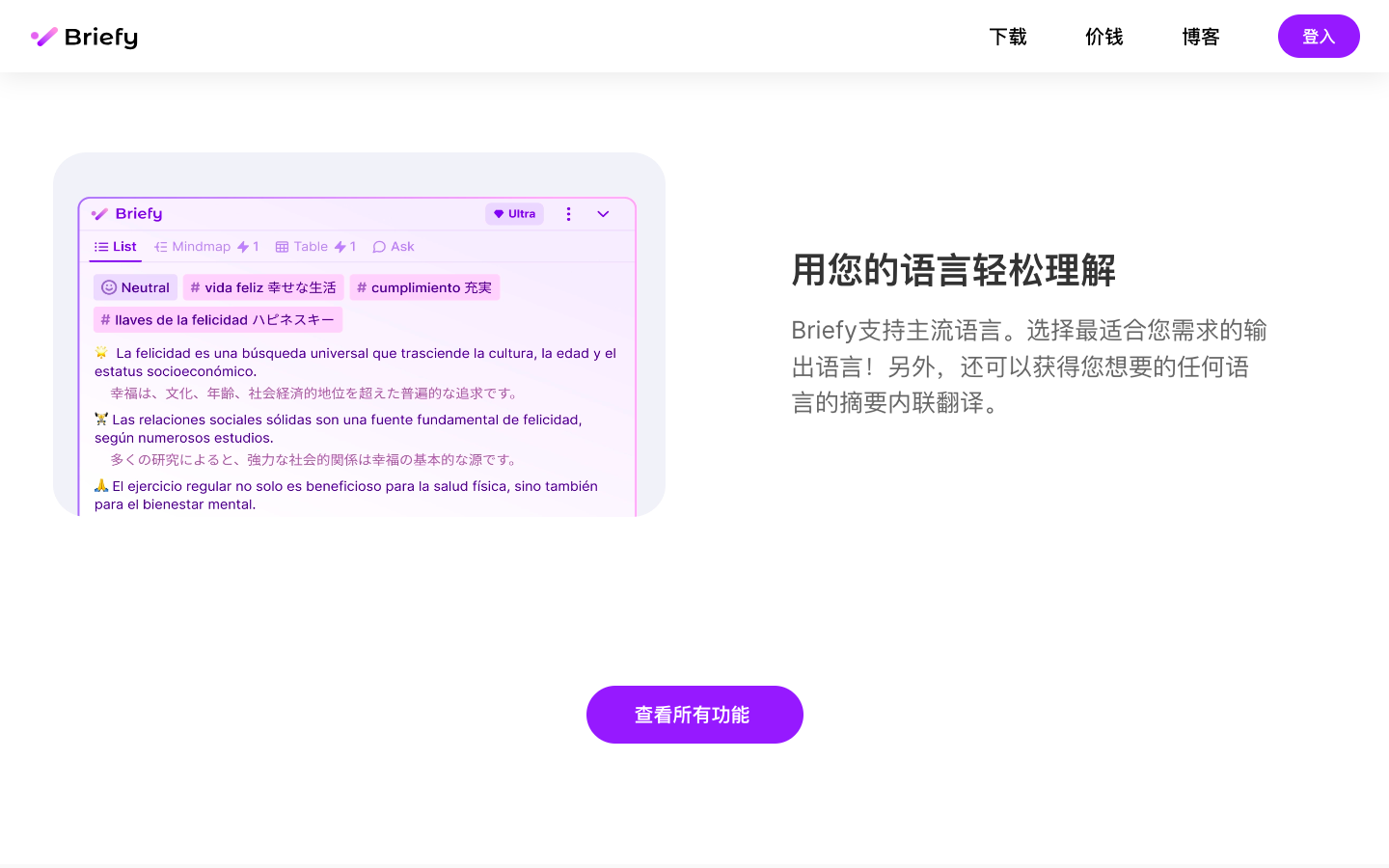Open the three-dot more options menu
Viewport: 1389px width, 868px height.
click(568, 214)
